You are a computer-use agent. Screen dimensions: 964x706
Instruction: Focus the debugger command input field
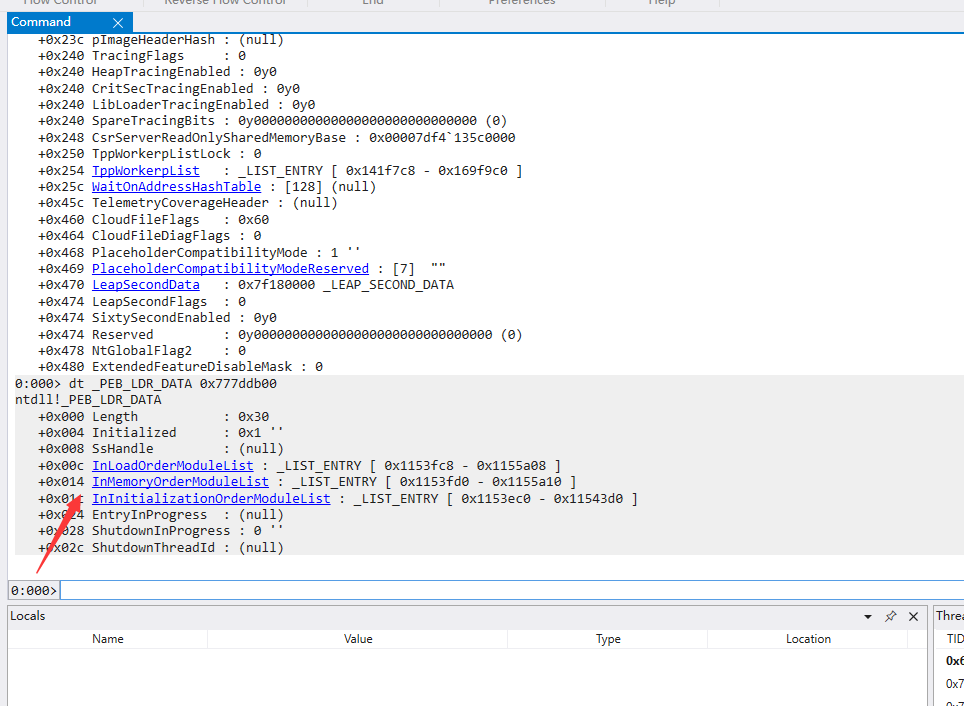(x=500, y=590)
